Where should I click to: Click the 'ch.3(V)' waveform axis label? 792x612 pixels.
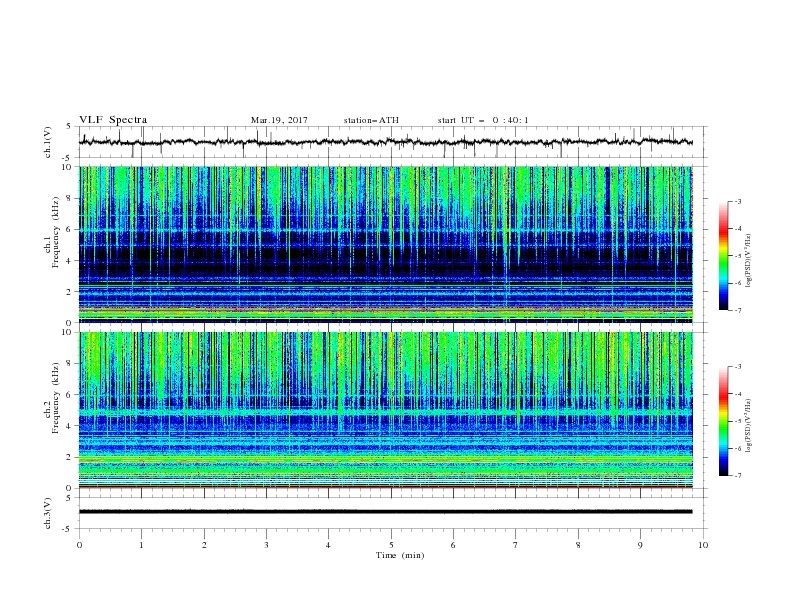tap(48, 513)
